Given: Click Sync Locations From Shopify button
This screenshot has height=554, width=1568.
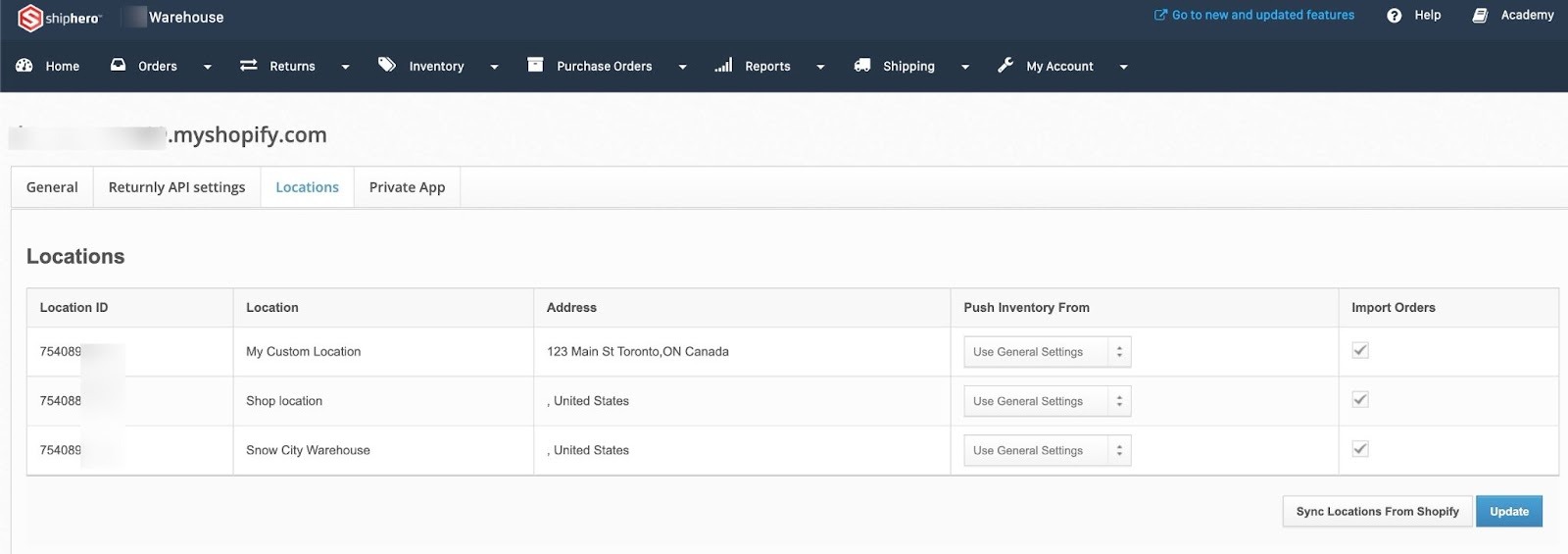Looking at the screenshot, I should 1377,512.
